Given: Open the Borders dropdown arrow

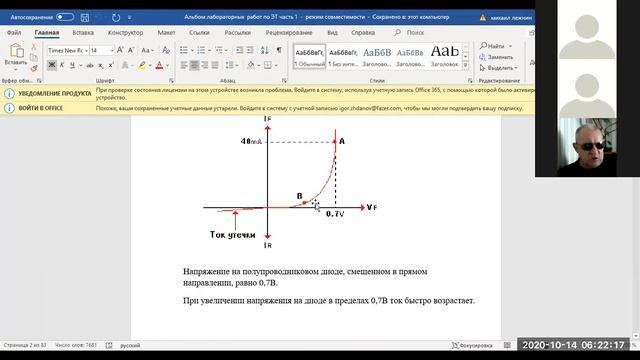Looking at the screenshot, I should click(x=276, y=65).
